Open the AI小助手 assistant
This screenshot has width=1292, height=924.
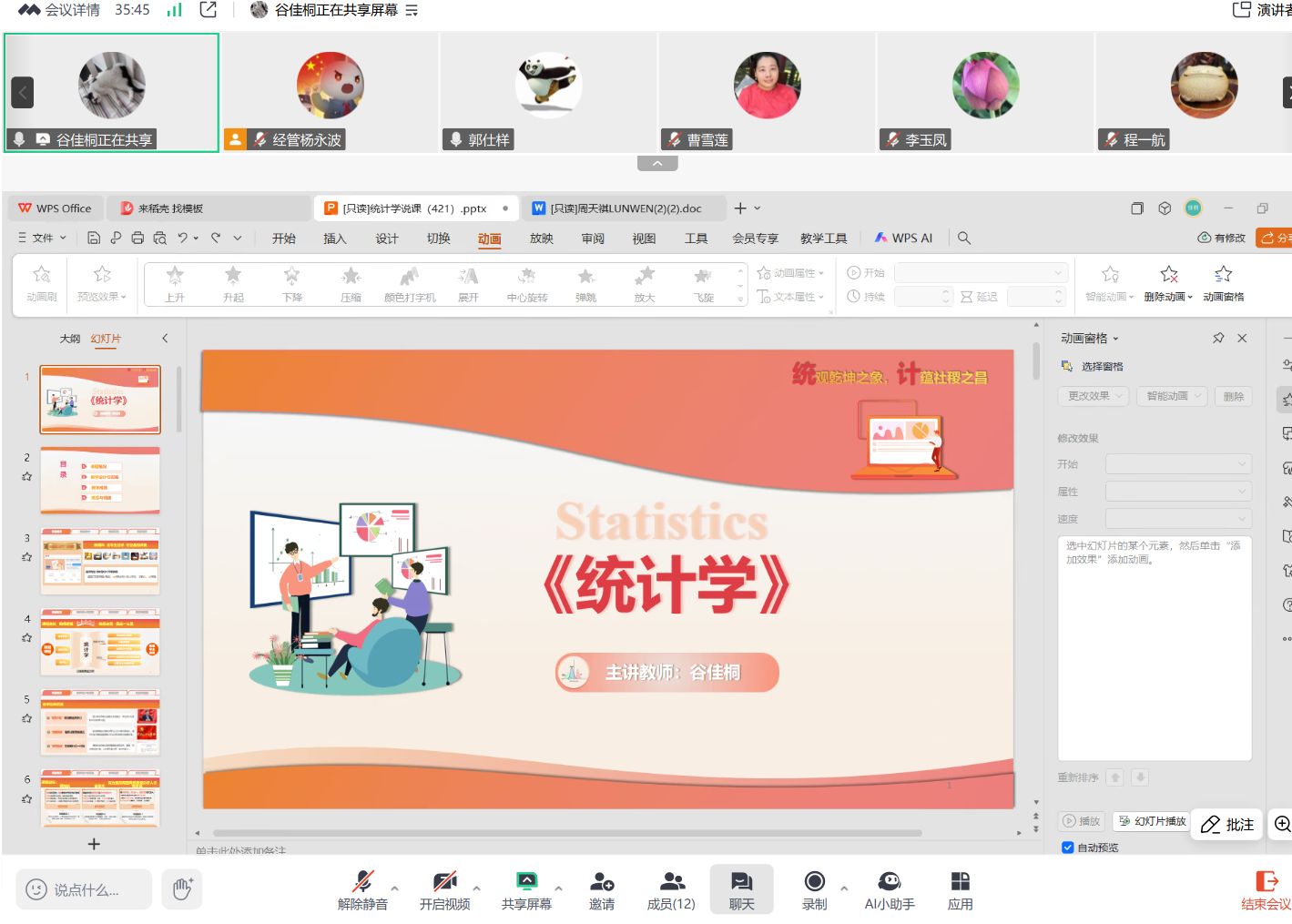[889, 881]
